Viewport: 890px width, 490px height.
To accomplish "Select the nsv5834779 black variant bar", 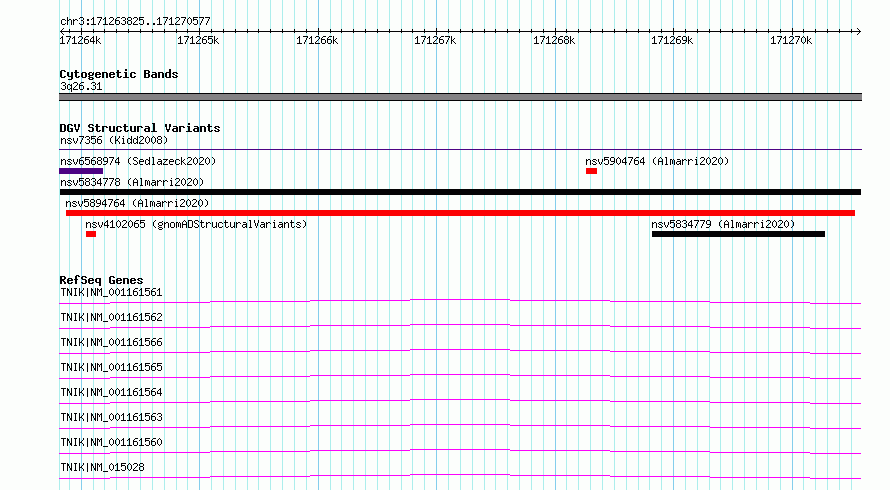I will tap(738, 234).
